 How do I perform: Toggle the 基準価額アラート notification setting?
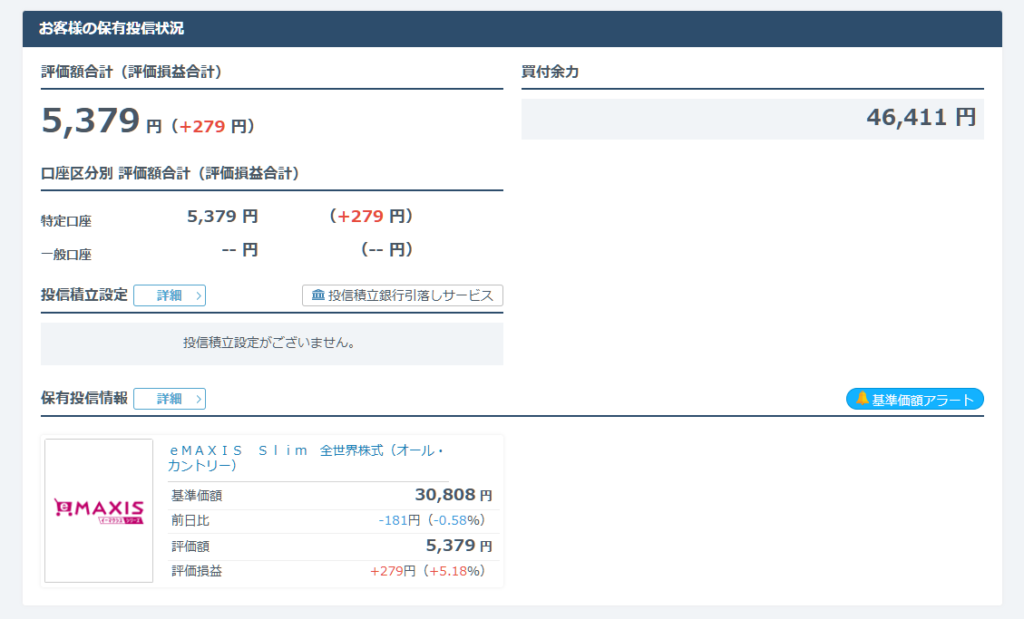914,398
